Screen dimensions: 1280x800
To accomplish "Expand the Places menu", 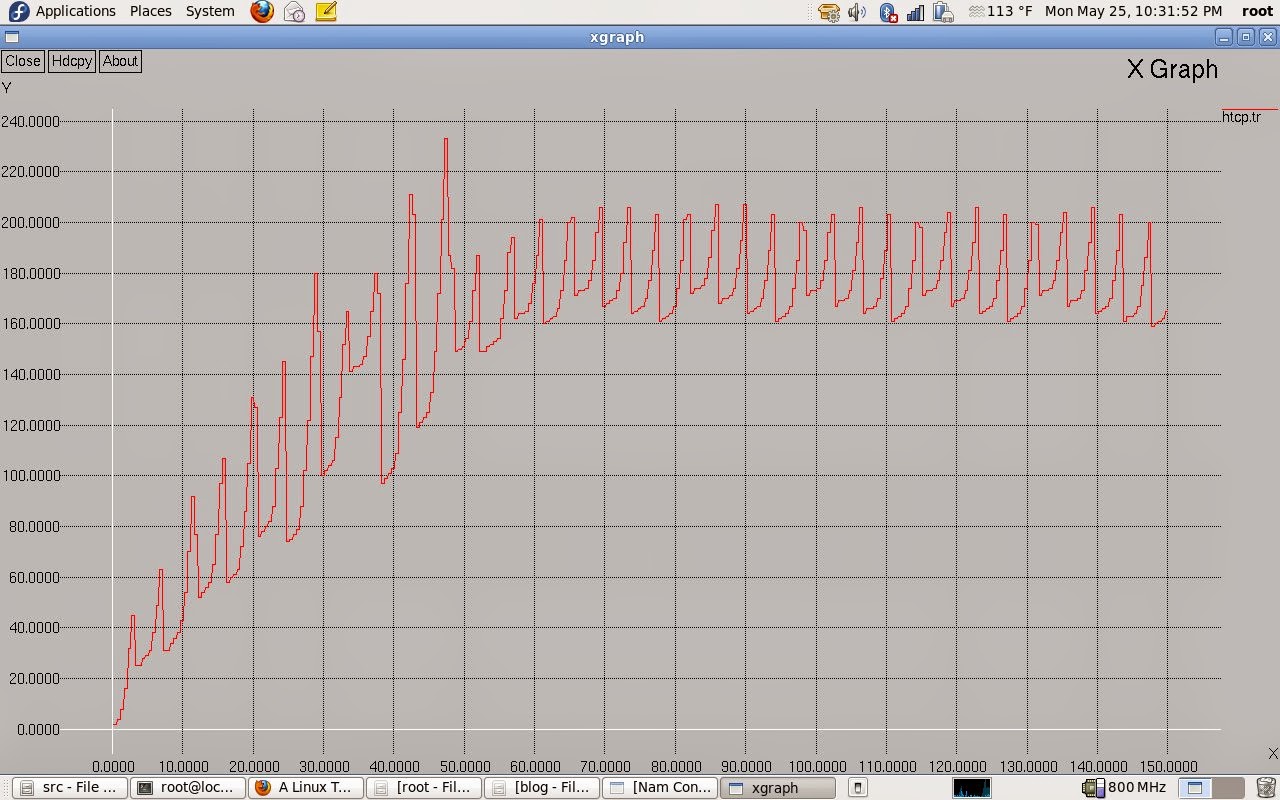I will pyautogui.click(x=150, y=11).
